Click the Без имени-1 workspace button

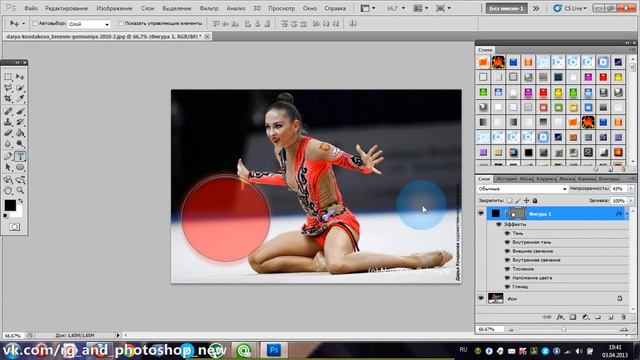[x=506, y=8]
